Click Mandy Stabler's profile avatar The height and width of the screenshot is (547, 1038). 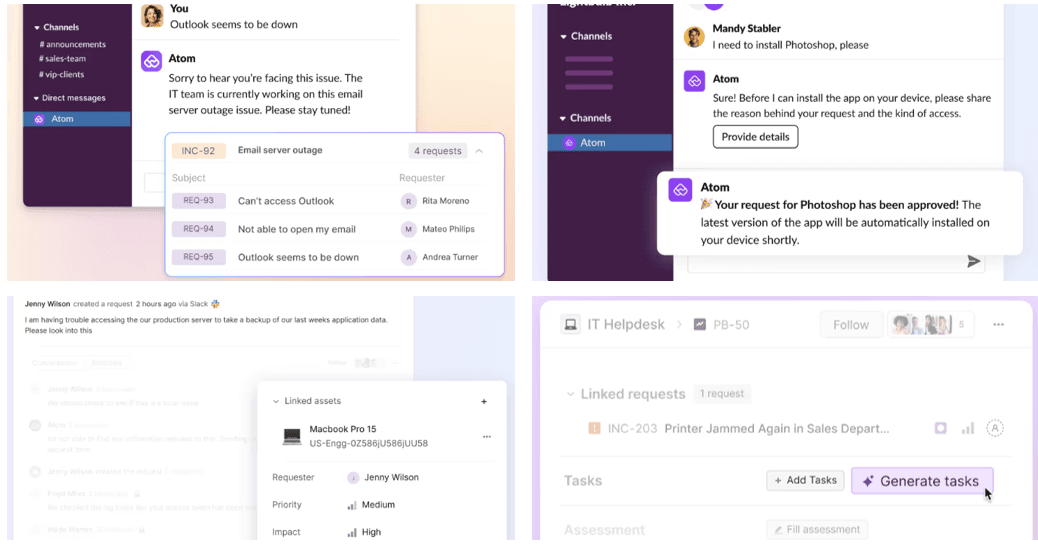coord(694,37)
